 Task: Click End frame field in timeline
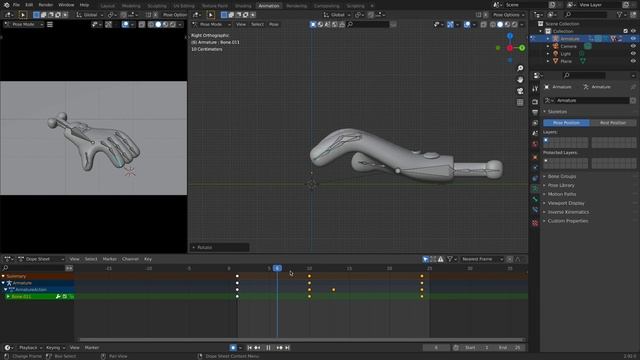pyautogui.click(x=510, y=348)
